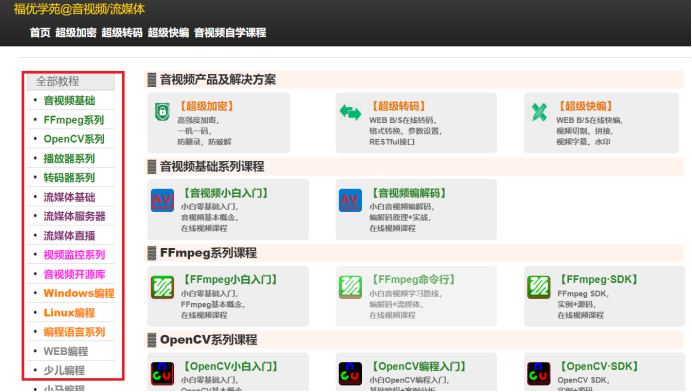Click the 视频字幕、水印 description text

click(x=583, y=142)
